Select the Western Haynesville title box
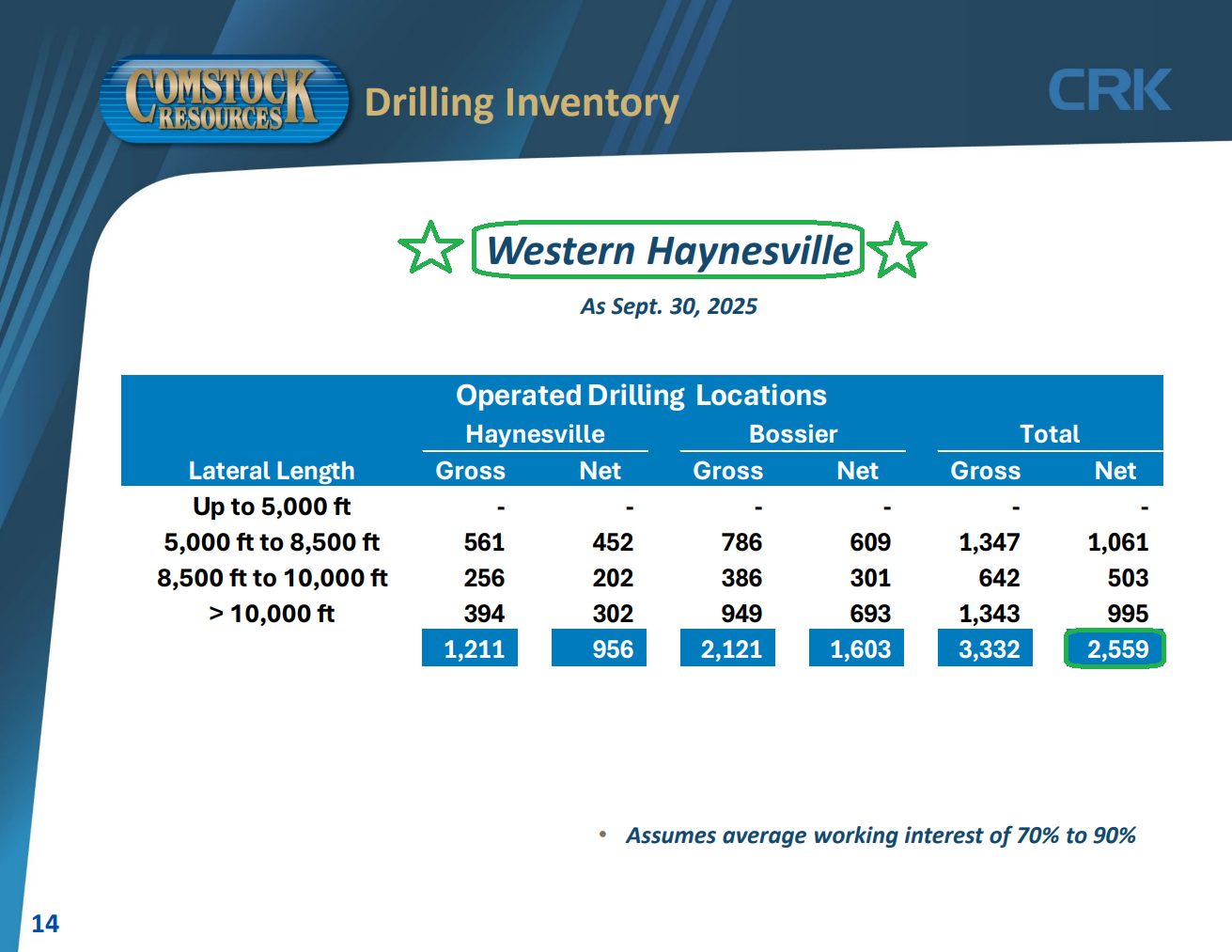The image size is (1232, 952). (x=668, y=250)
